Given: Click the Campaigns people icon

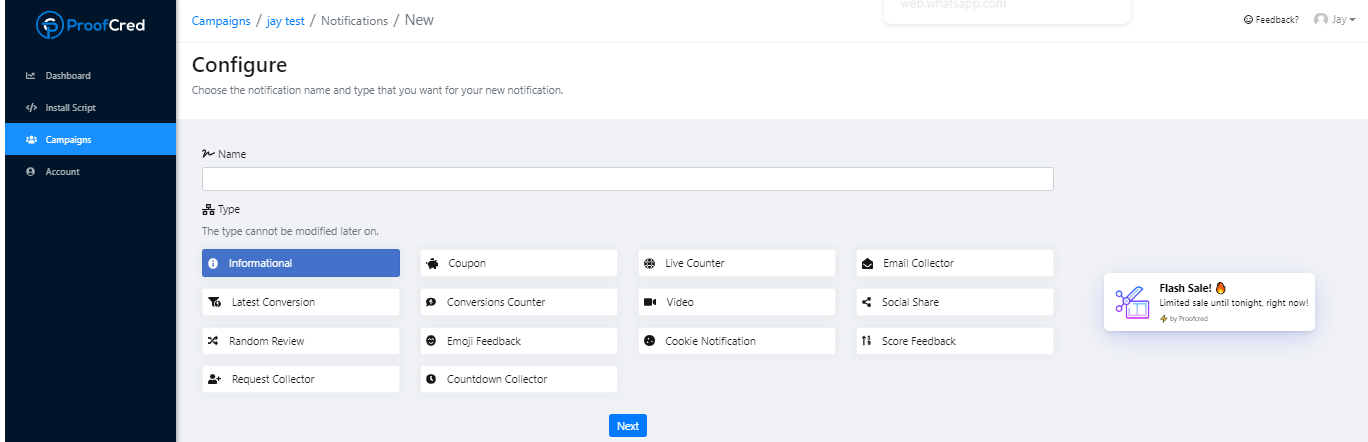Looking at the screenshot, I should [31, 140].
